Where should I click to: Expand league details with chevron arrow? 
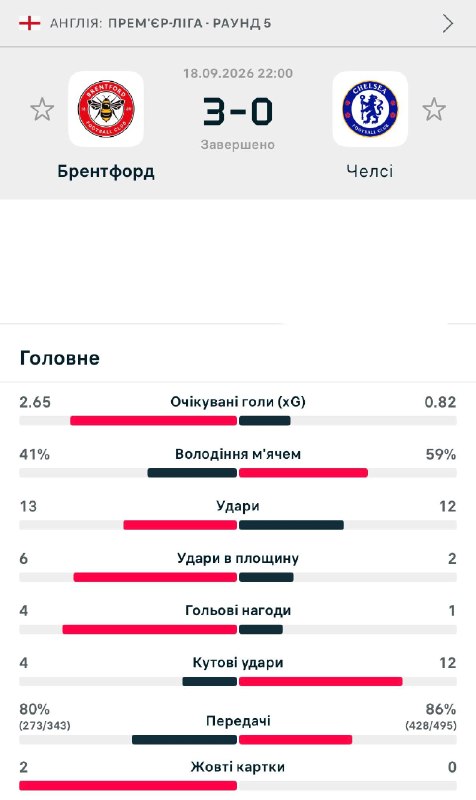pos(448,23)
